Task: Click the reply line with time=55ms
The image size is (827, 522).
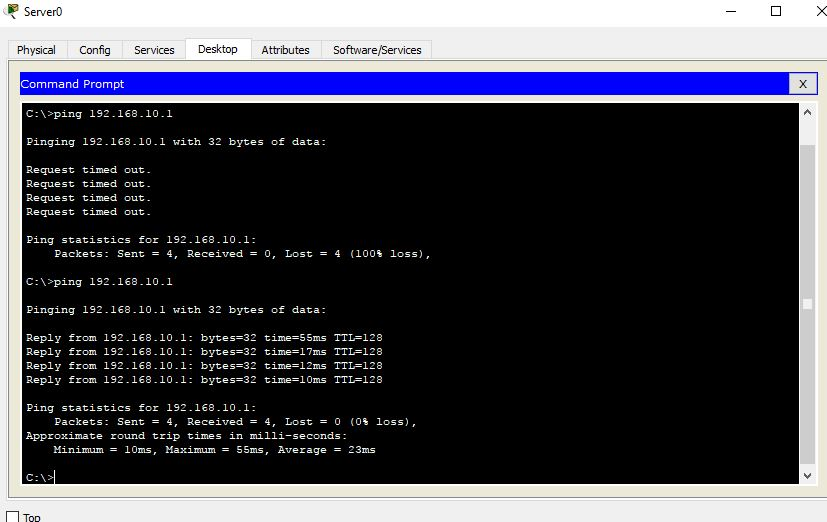Action: coord(204,337)
